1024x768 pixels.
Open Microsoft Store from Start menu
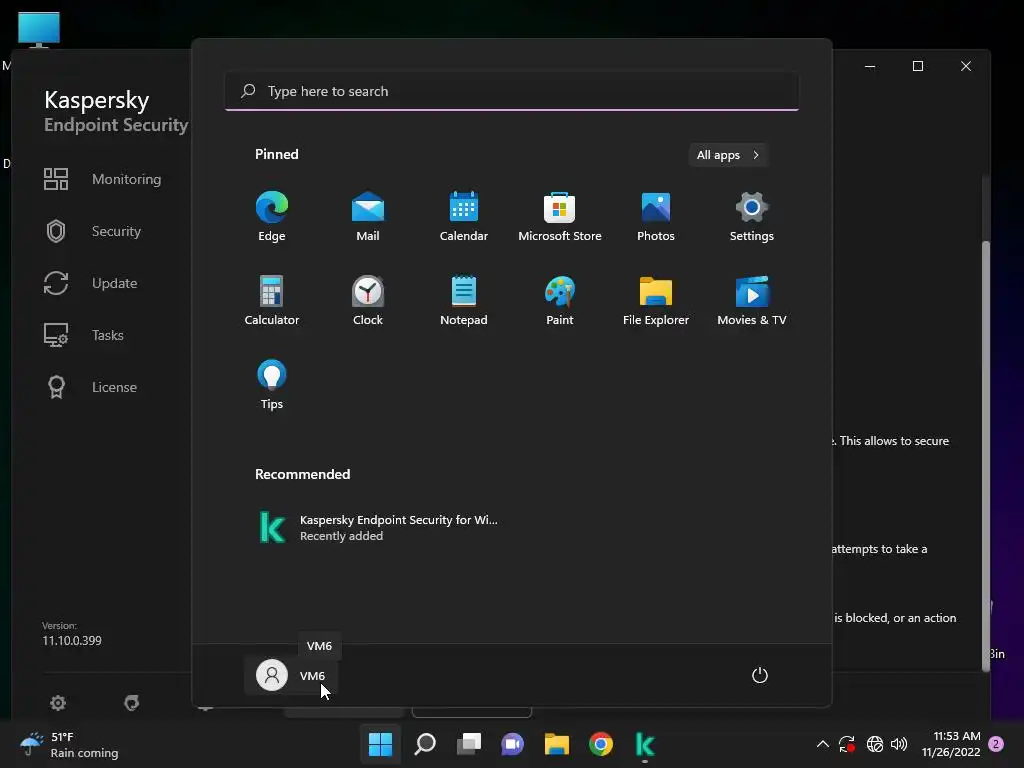pyautogui.click(x=560, y=217)
